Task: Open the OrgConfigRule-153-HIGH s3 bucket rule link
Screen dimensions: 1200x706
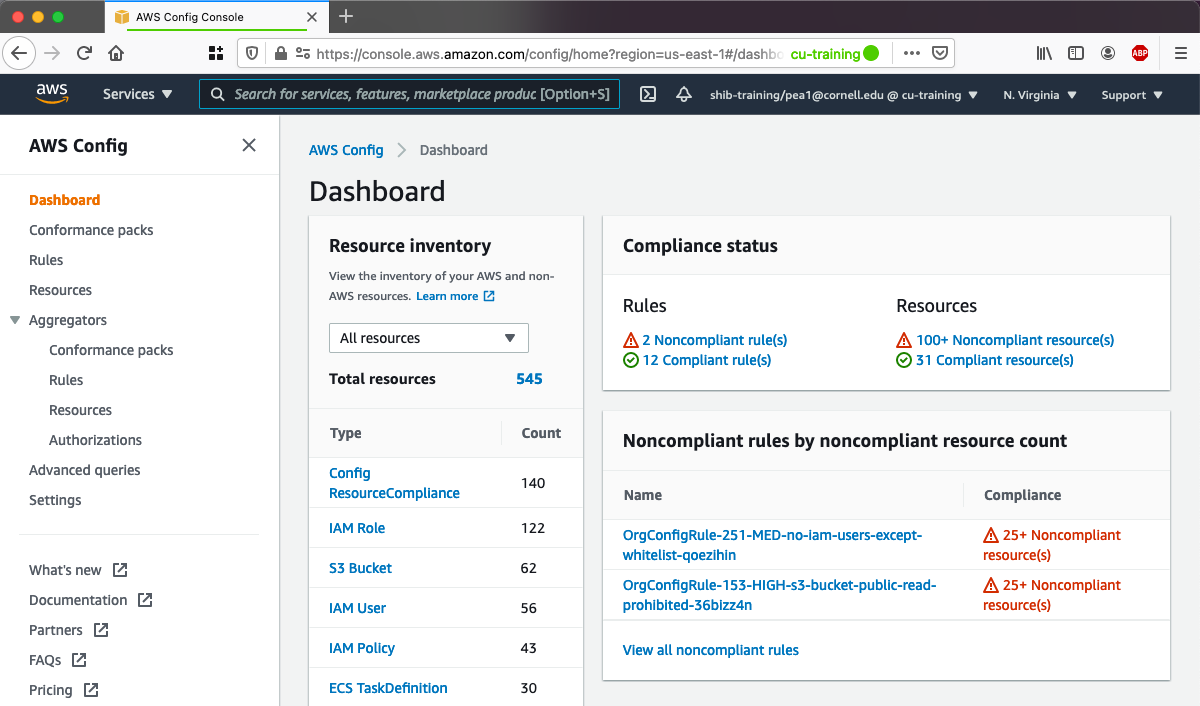Action: click(779, 595)
